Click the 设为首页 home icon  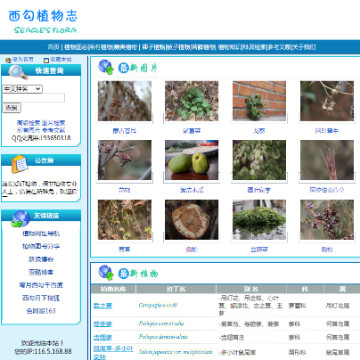click(x=8, y=60)
